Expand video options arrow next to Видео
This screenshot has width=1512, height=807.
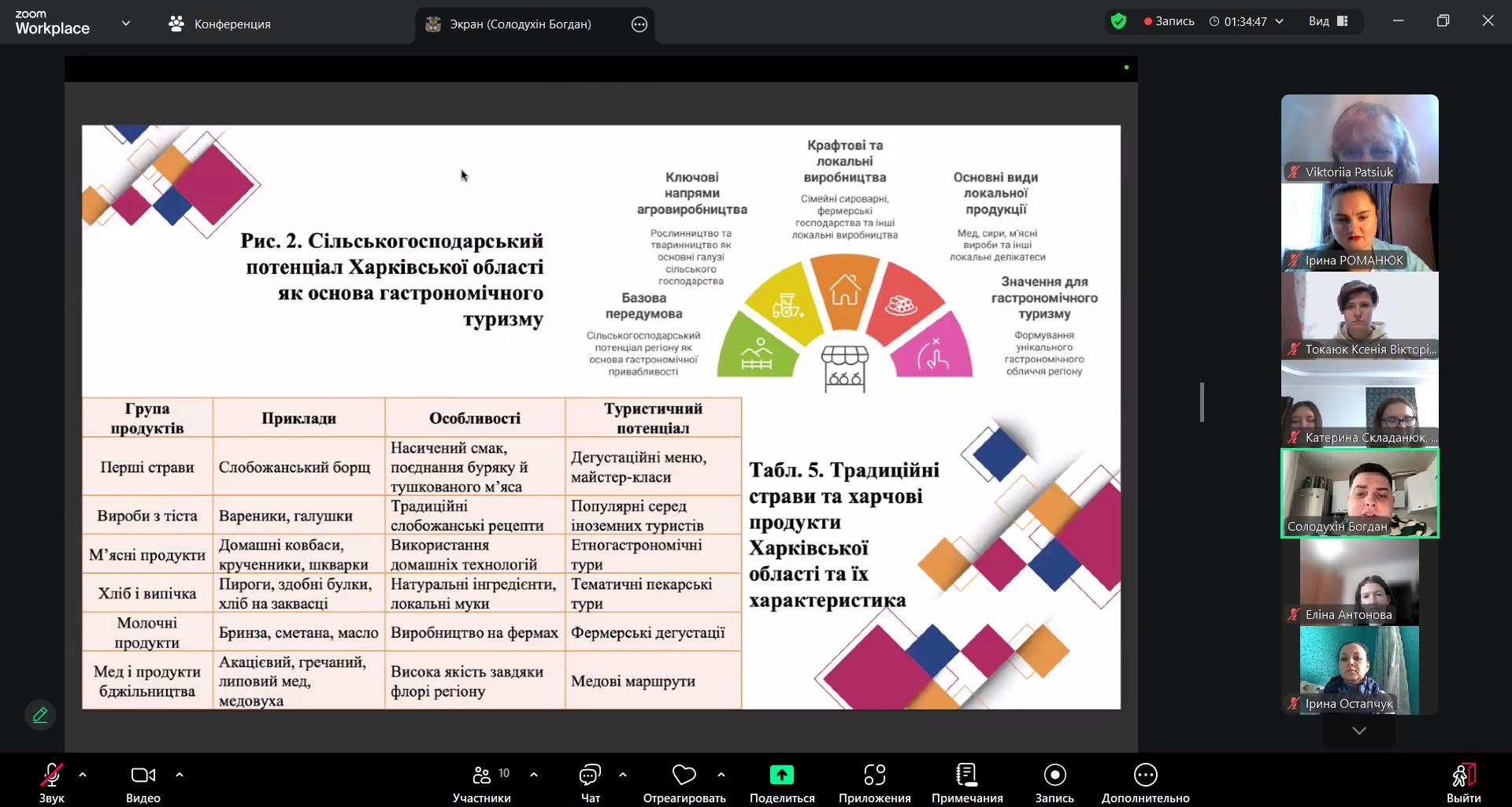click(x=180, y=775)
